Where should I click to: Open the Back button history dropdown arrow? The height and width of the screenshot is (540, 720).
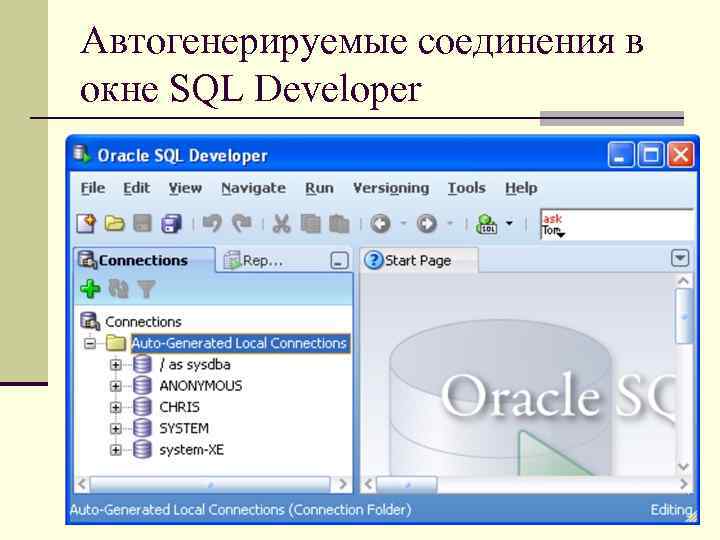[x=403, y=224]
